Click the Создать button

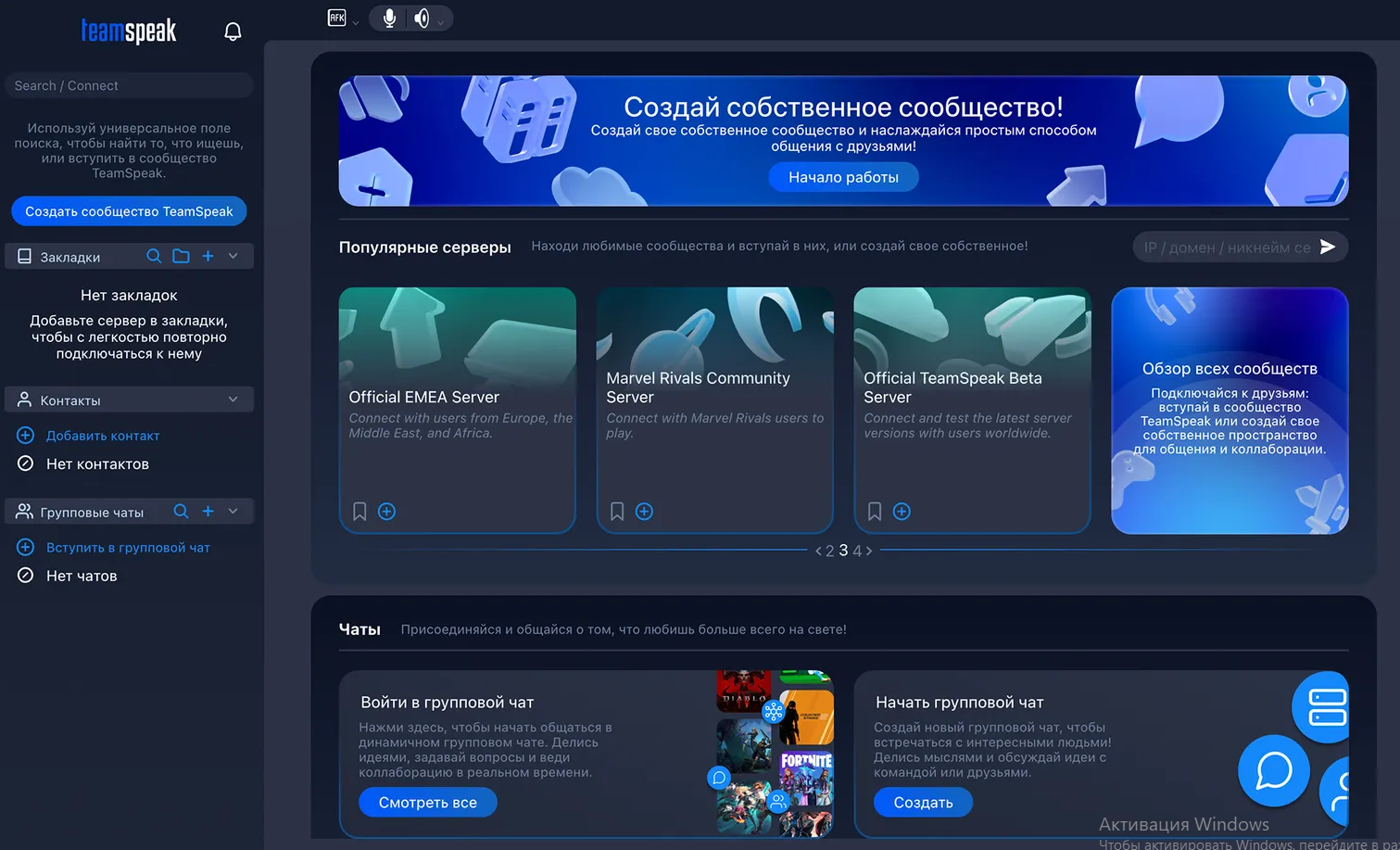(923, 803)
